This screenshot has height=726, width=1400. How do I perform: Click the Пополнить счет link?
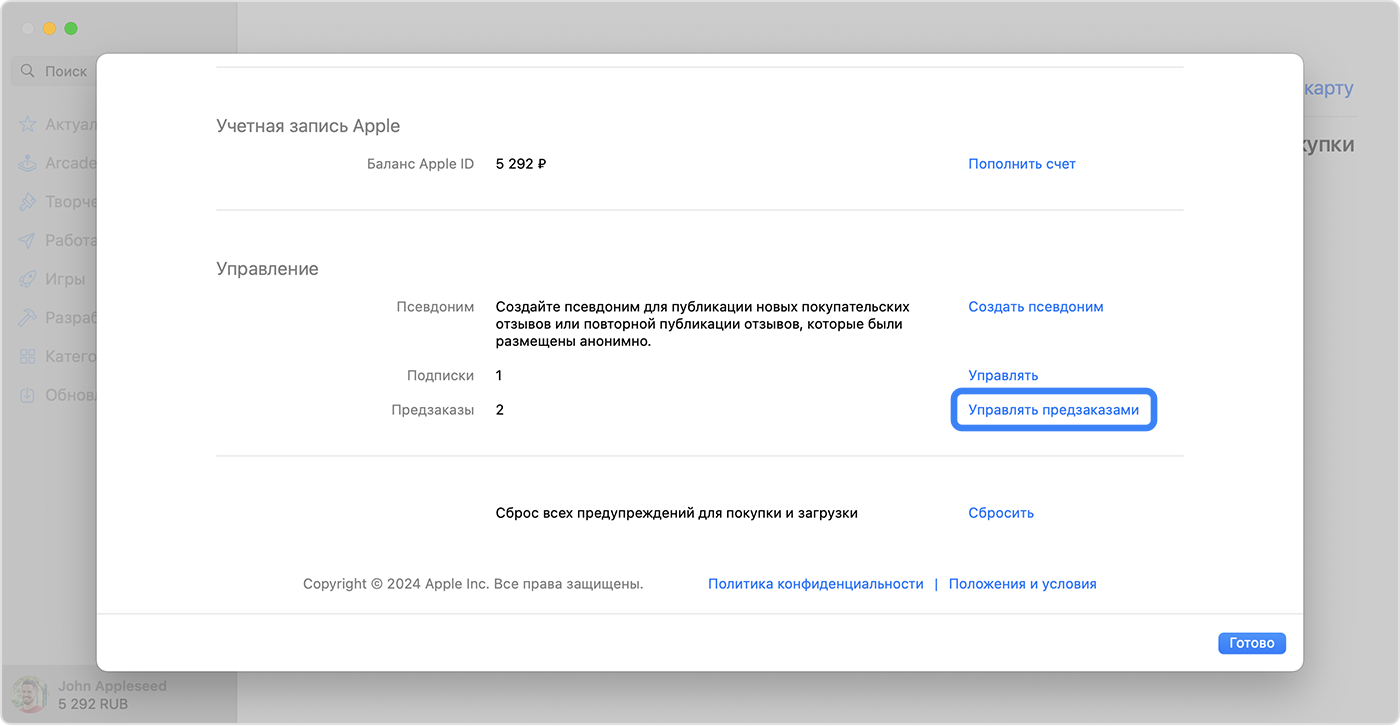click(x=1022, y=164)
